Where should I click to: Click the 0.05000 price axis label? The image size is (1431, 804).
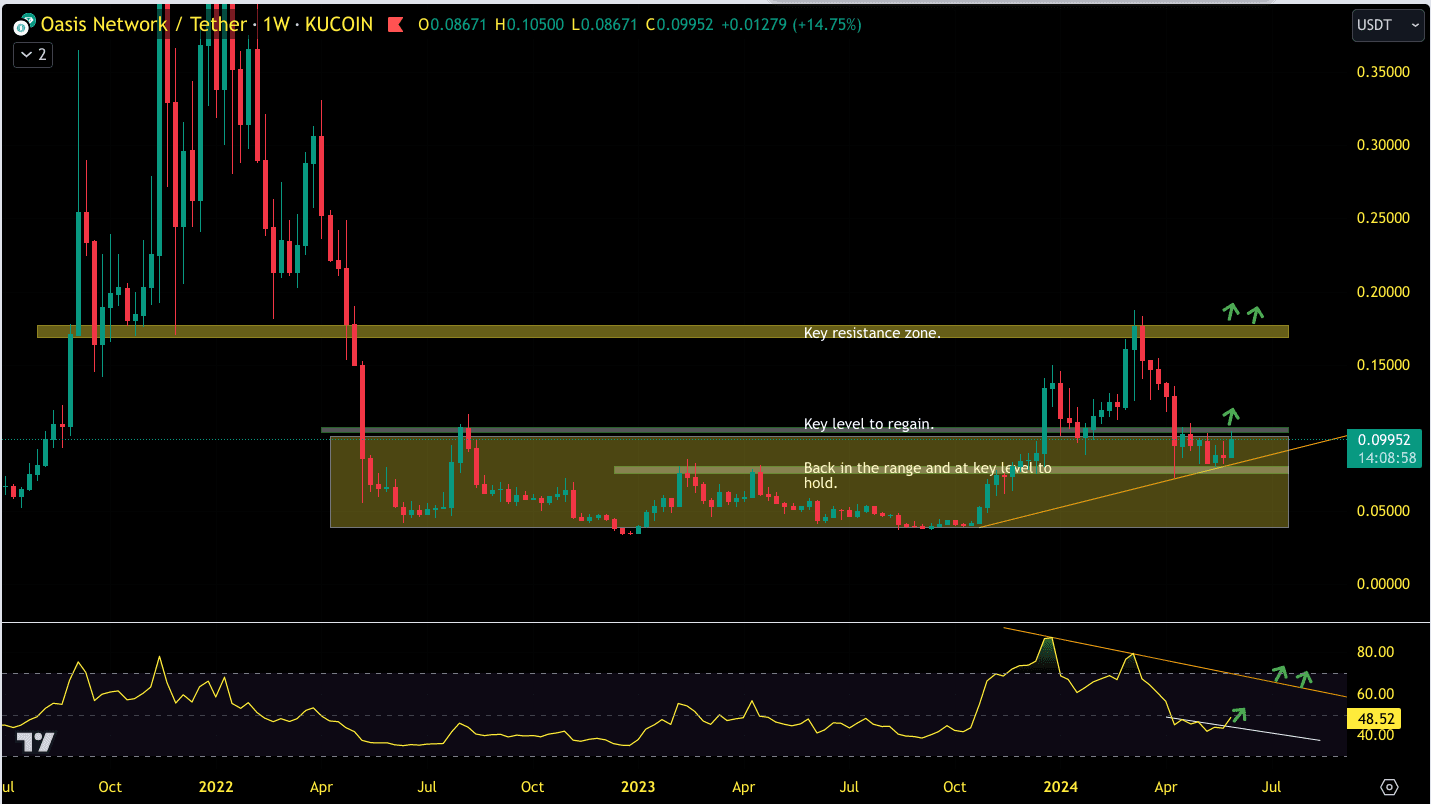pos(1383,511)
